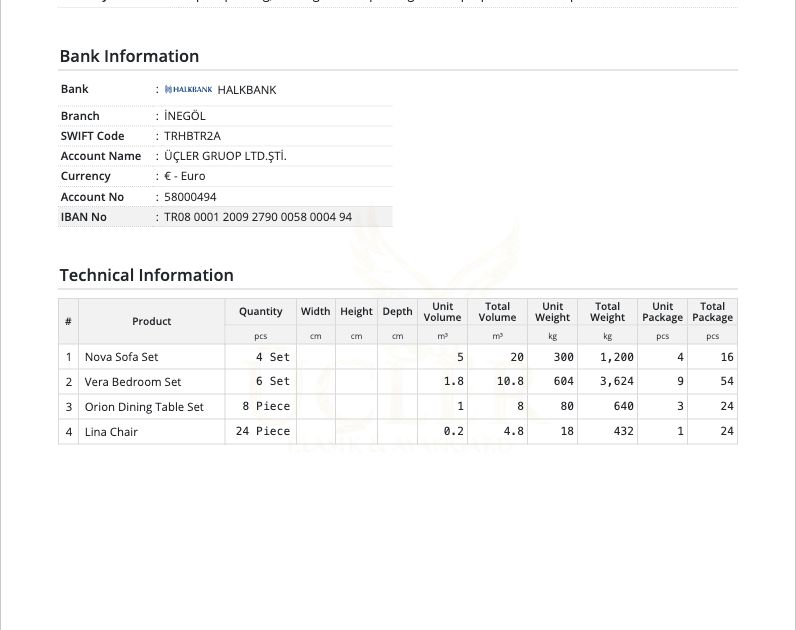Select SWIFT code TRHBTR2A
796x630 pixels.
coord(192,136)
